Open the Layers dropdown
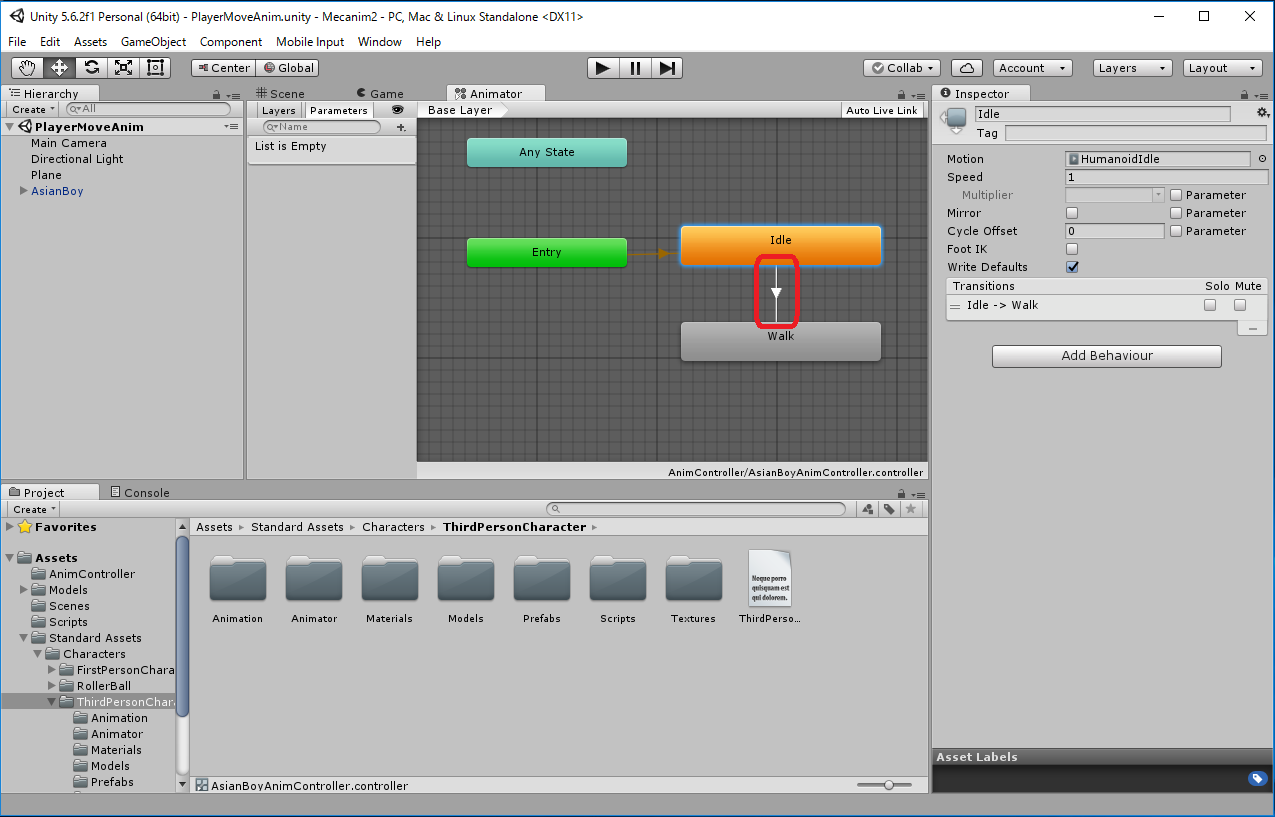The image size is (1275, 817). [1132, 68]
